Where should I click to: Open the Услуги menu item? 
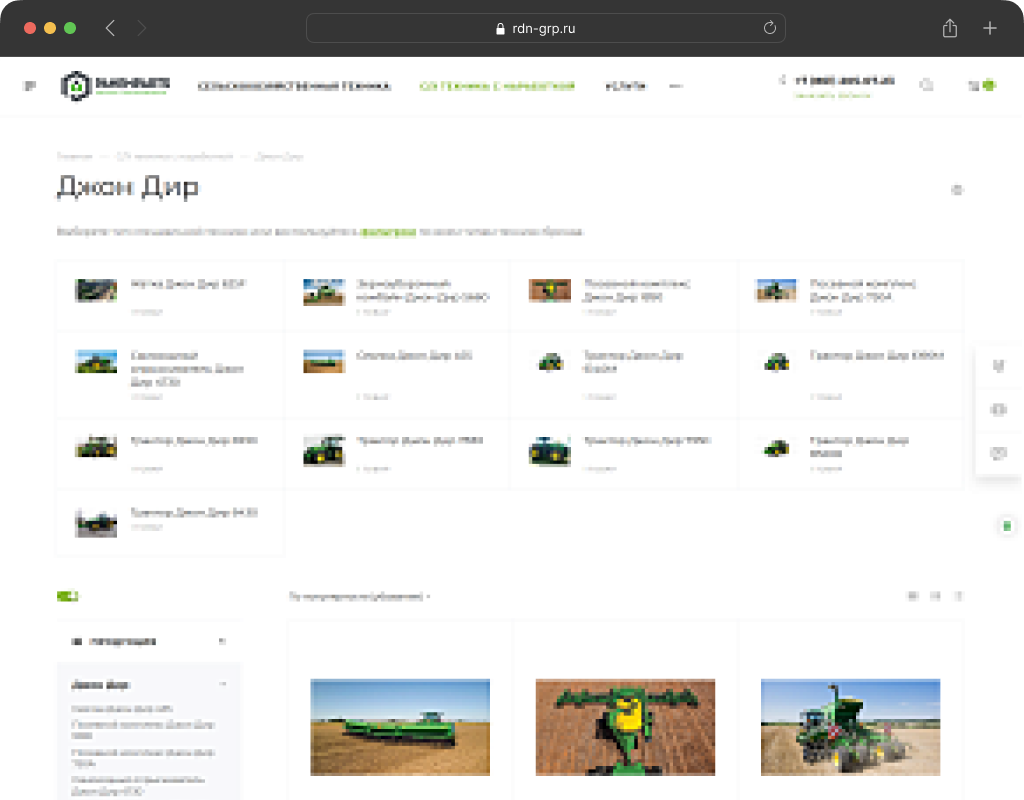[625, 87]
